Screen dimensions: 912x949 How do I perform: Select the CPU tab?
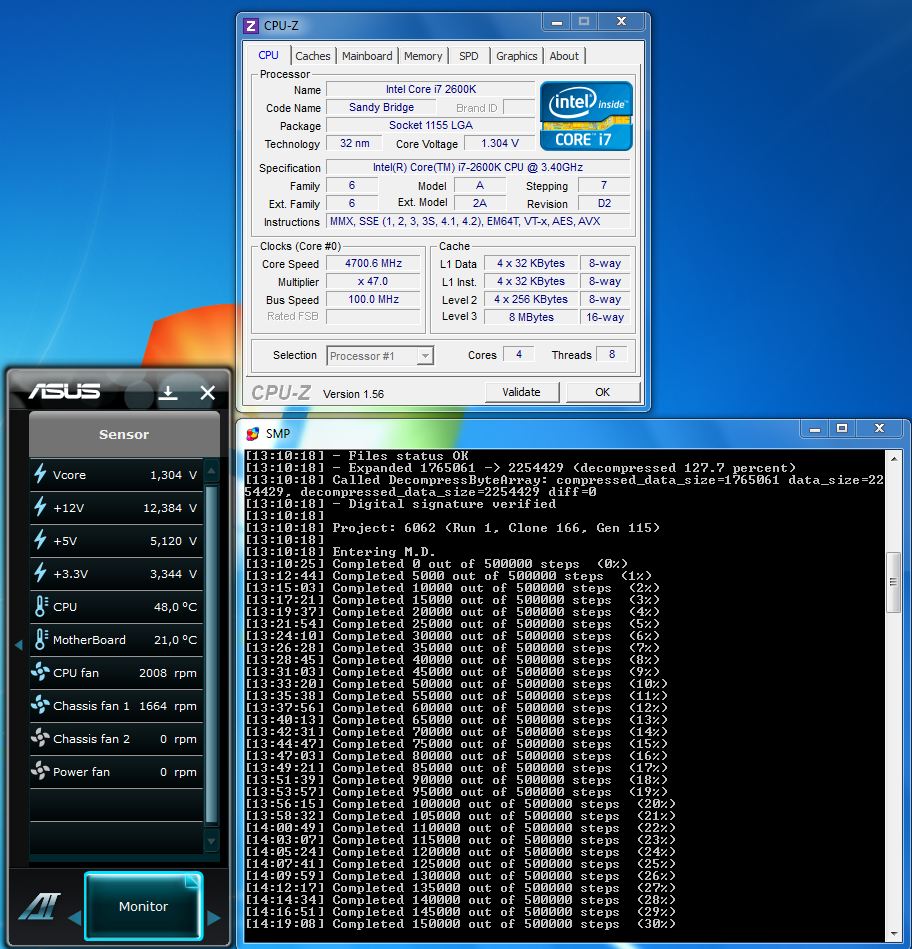(268, 55)
